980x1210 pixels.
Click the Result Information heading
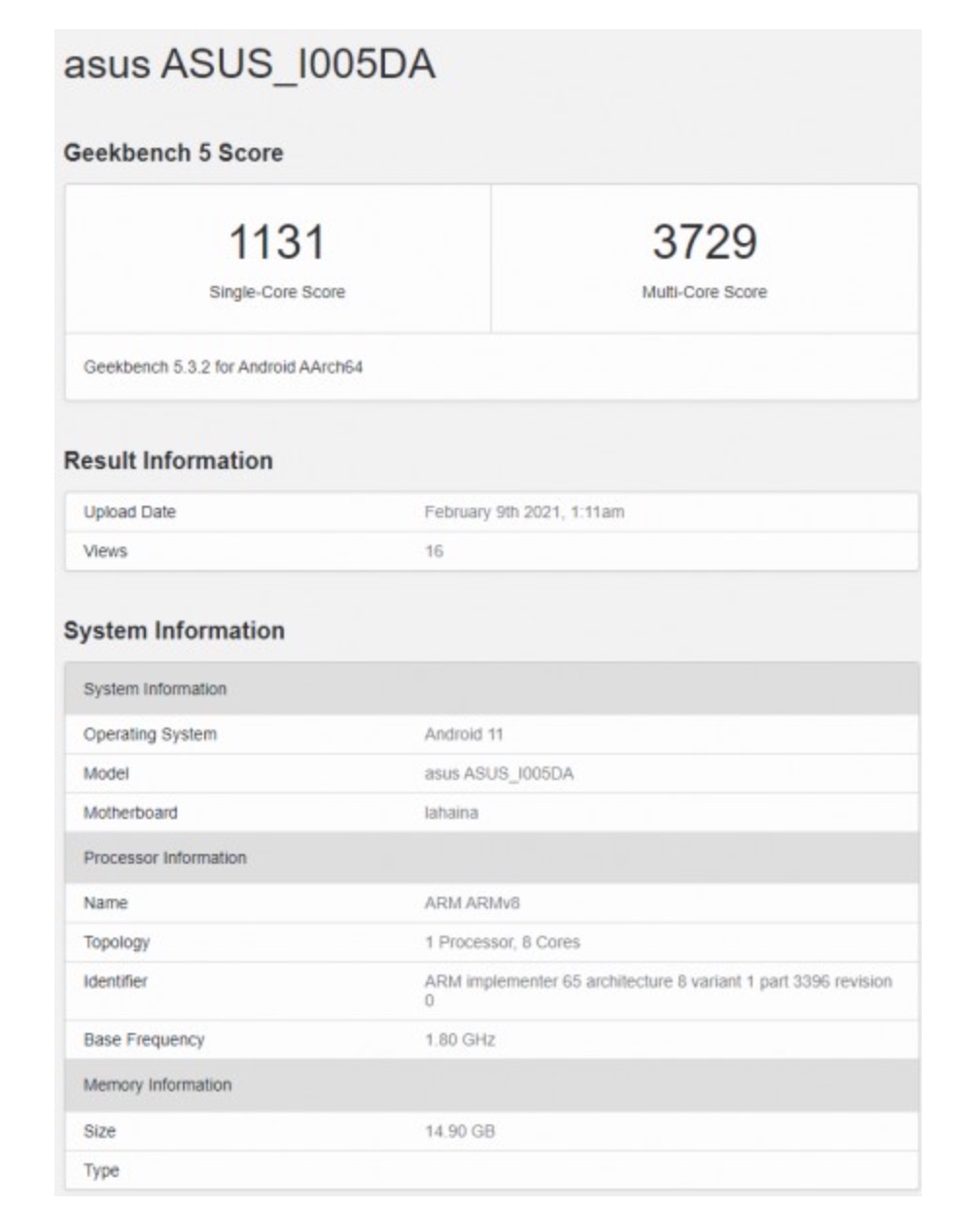[x=168, y=460]
